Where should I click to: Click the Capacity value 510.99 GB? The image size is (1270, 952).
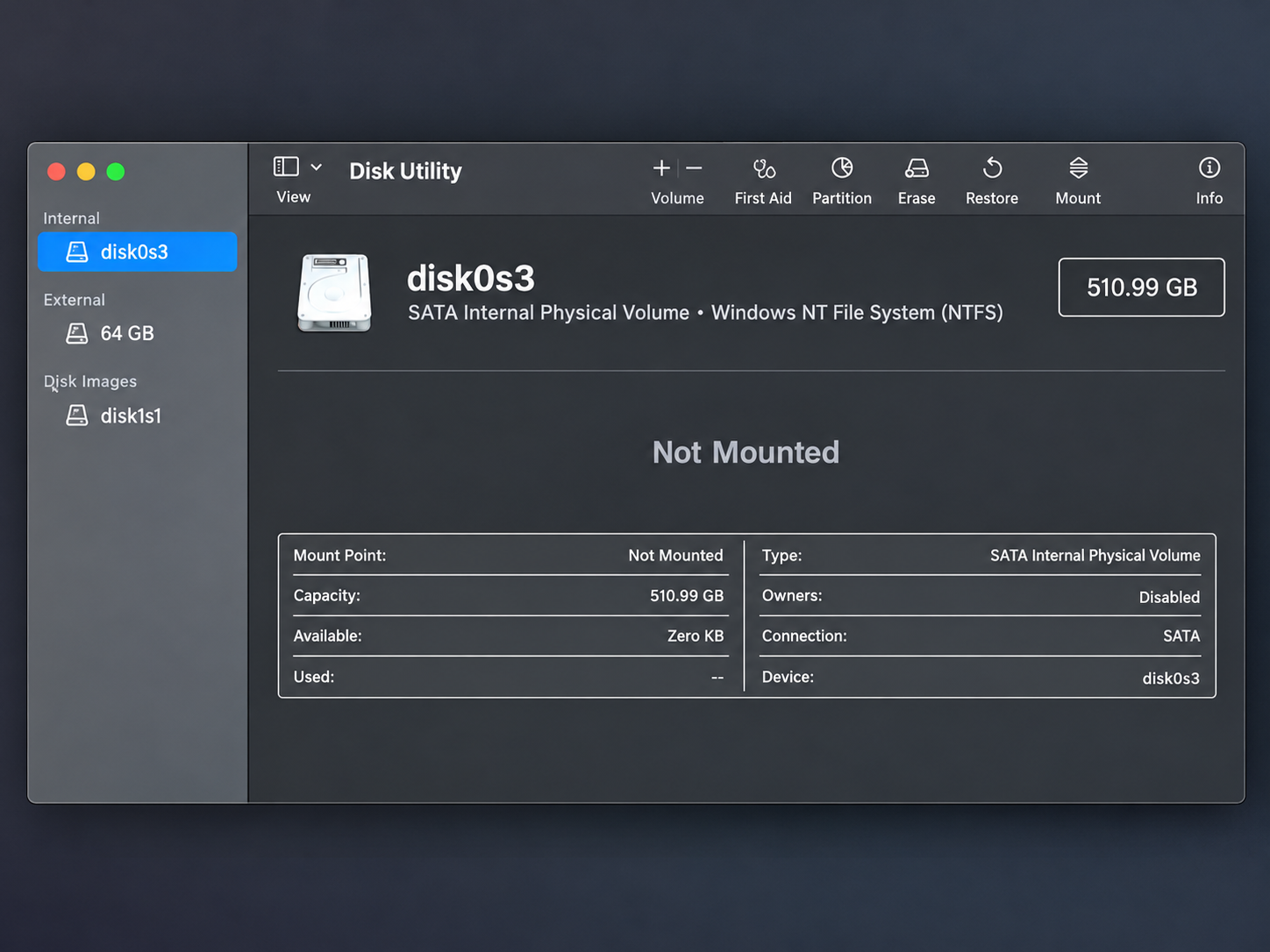point(687,596)
